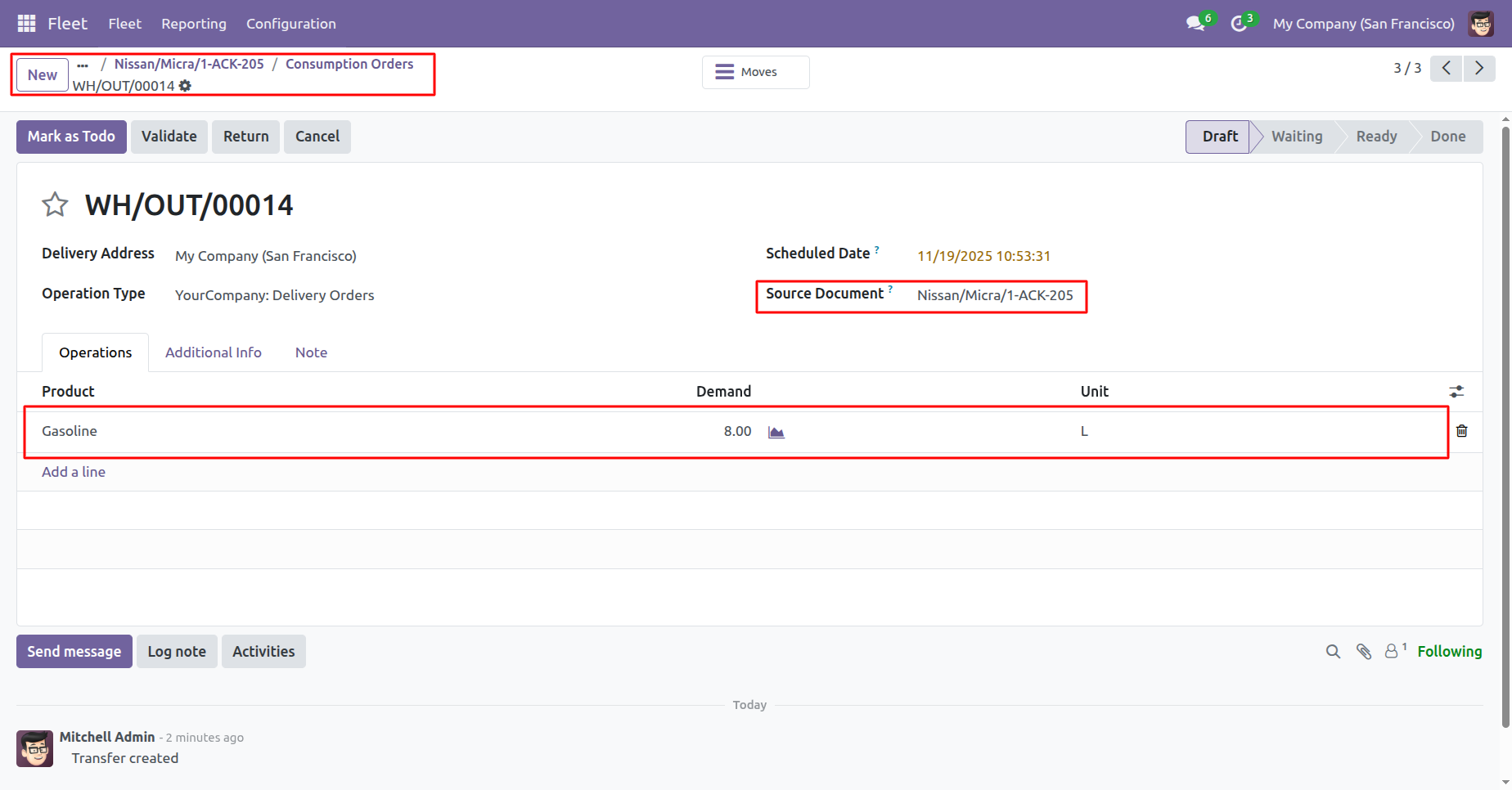1512x790 pixels.
Task: Delete the Gasoline line with trash icon
Action: 1462,431
